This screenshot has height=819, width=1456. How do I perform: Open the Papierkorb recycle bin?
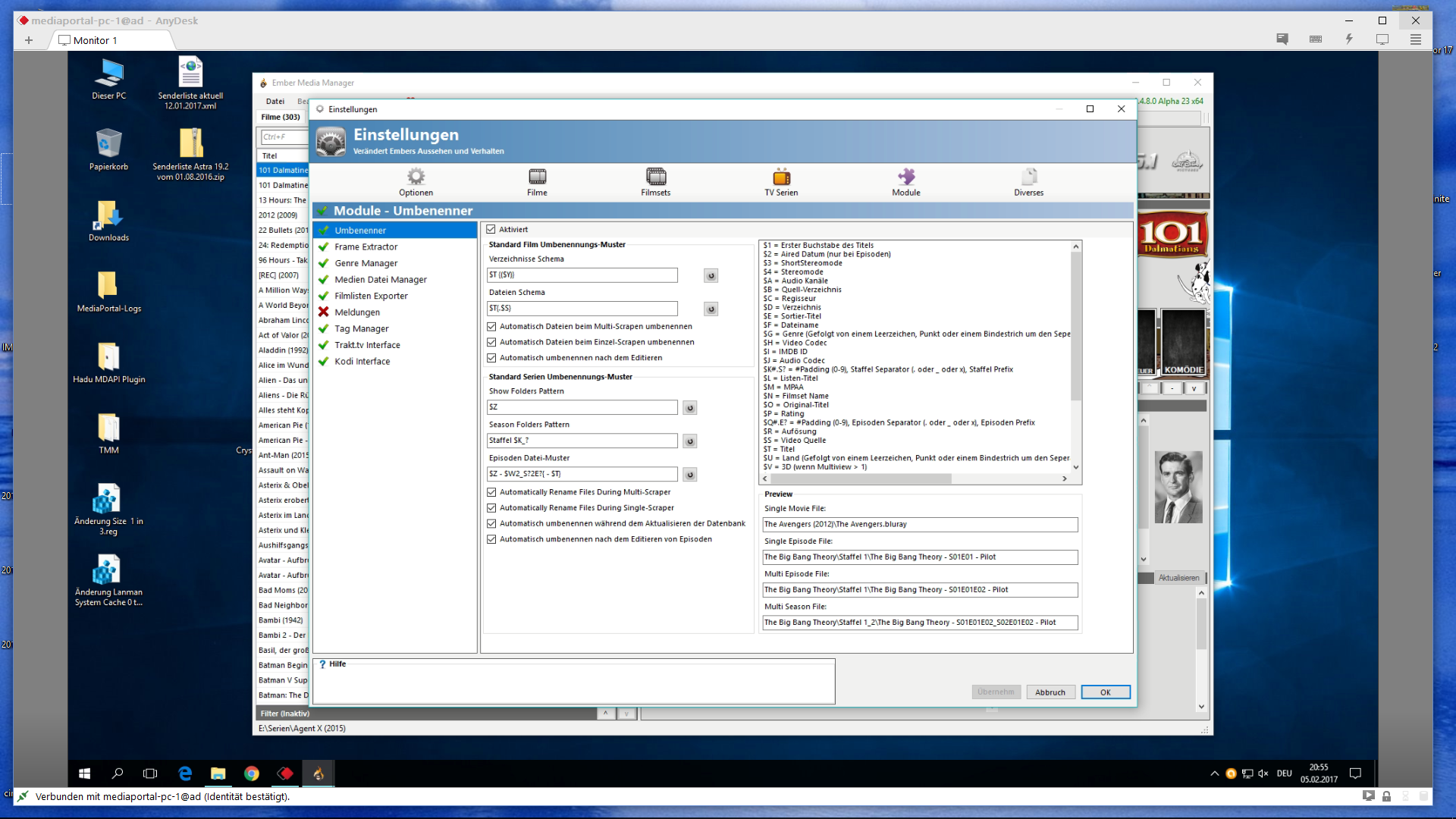point(108,149)
